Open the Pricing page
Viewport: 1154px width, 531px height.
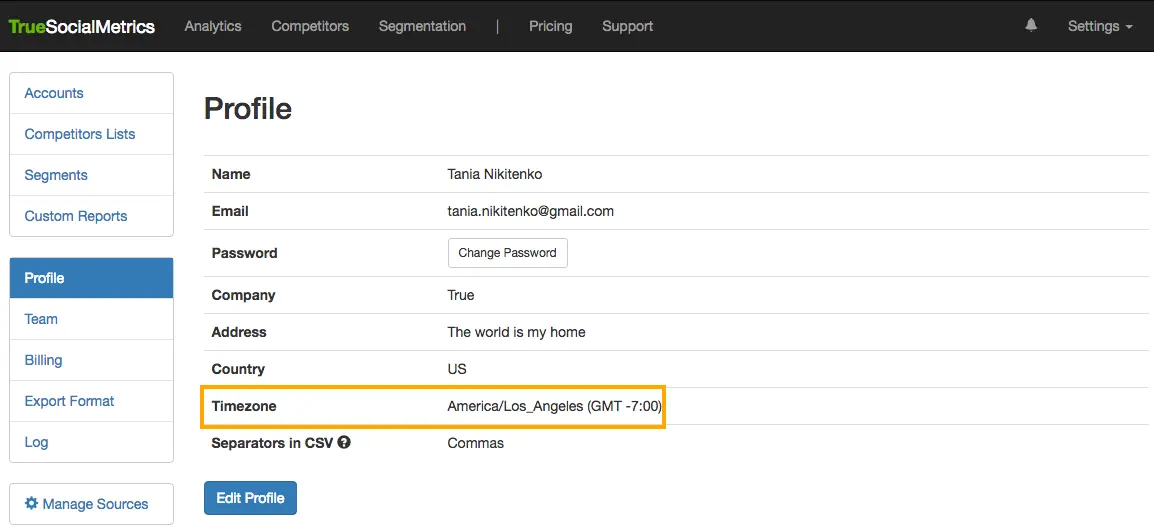550,26
